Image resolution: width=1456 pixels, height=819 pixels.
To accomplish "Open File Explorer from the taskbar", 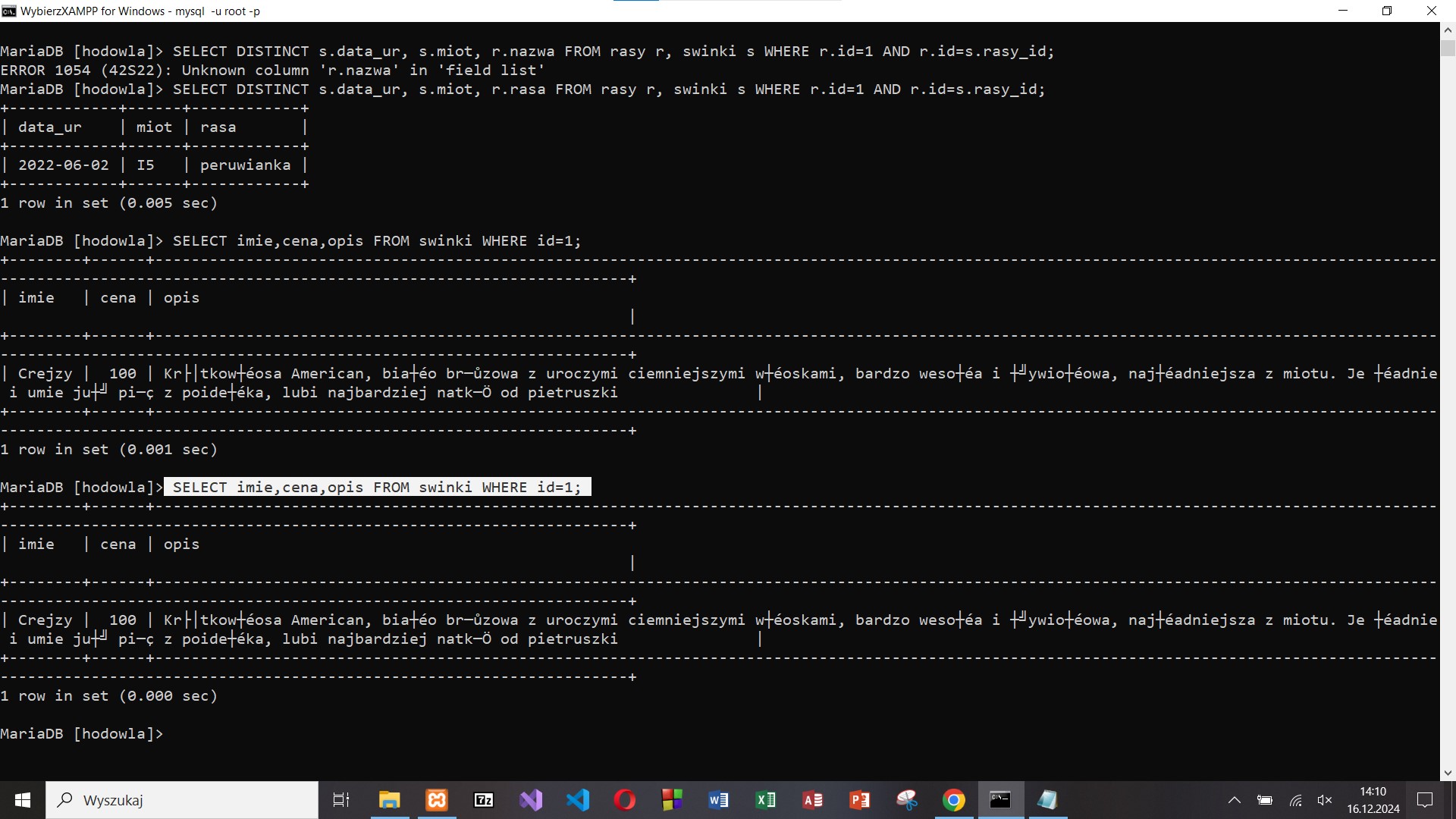I will [x=390, y=800].
